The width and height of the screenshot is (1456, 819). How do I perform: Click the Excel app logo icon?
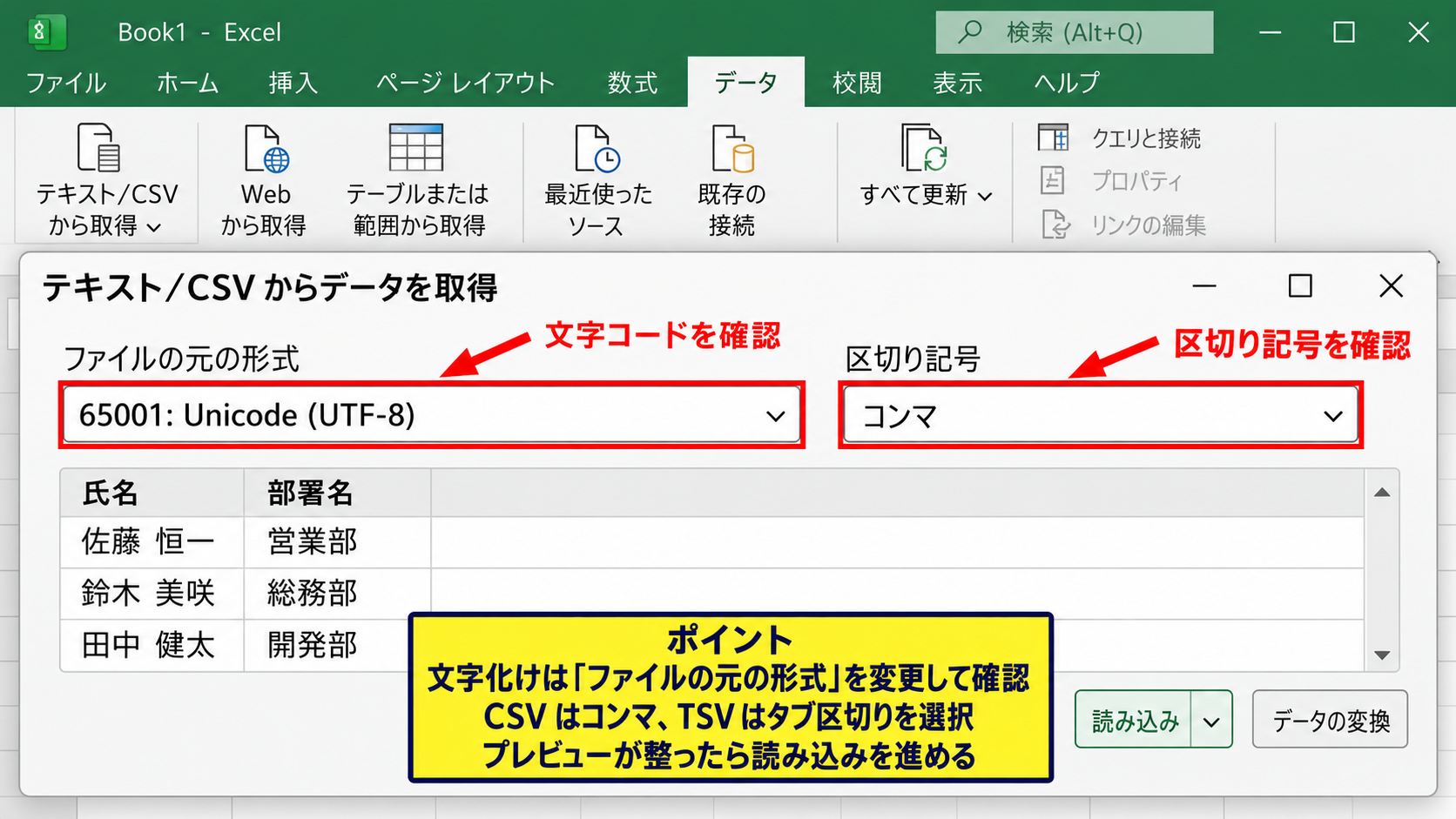tap(45, 32)
